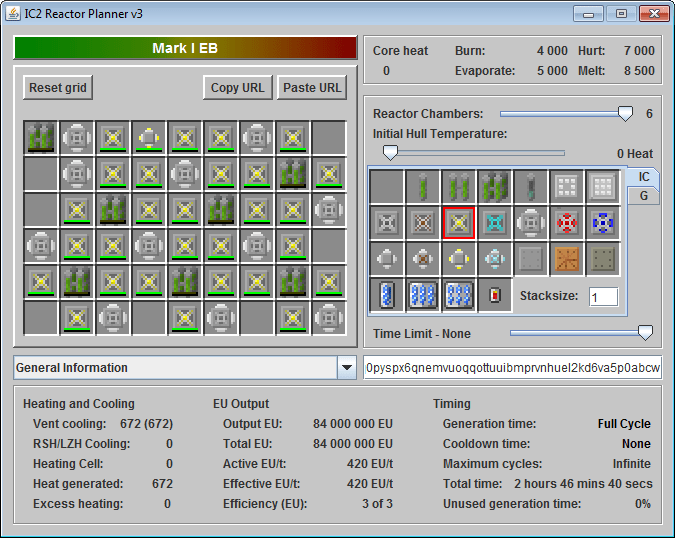Focus the Stacksize input field
The image size is (675, 538).
[x=603, y=296]
